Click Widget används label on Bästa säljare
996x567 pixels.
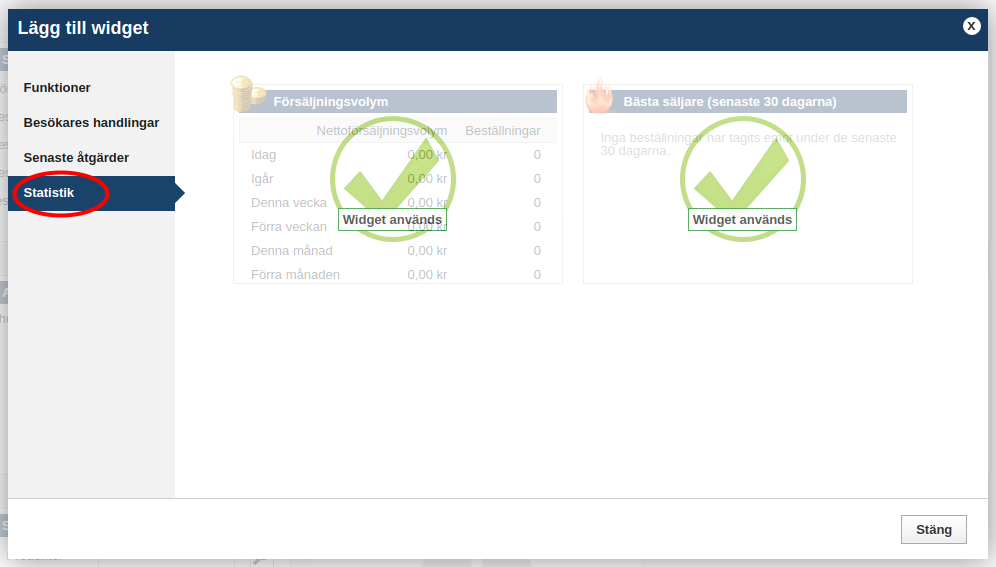click(742, 220)
